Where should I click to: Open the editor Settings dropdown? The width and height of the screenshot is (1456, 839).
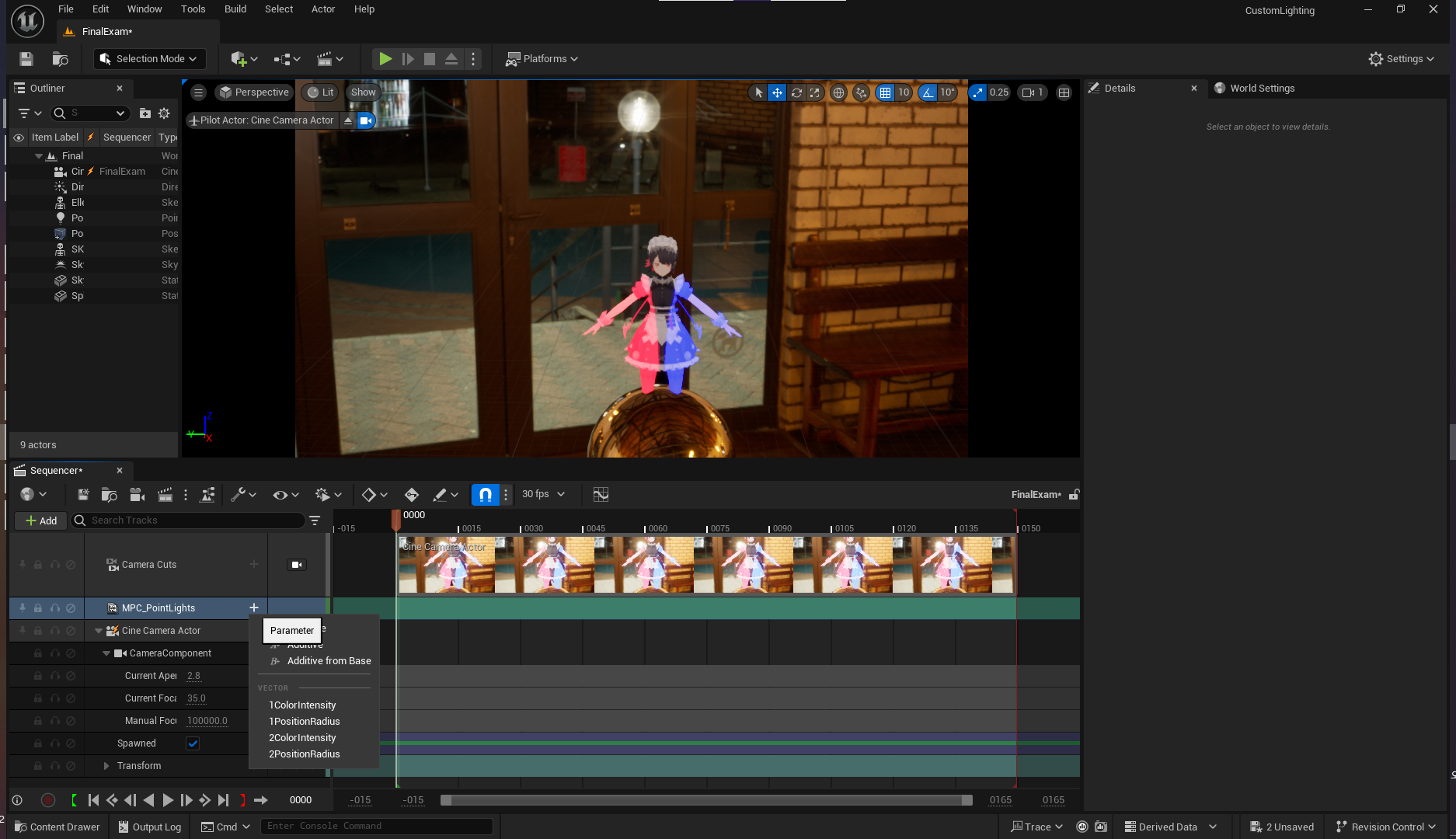point(1402,59)
